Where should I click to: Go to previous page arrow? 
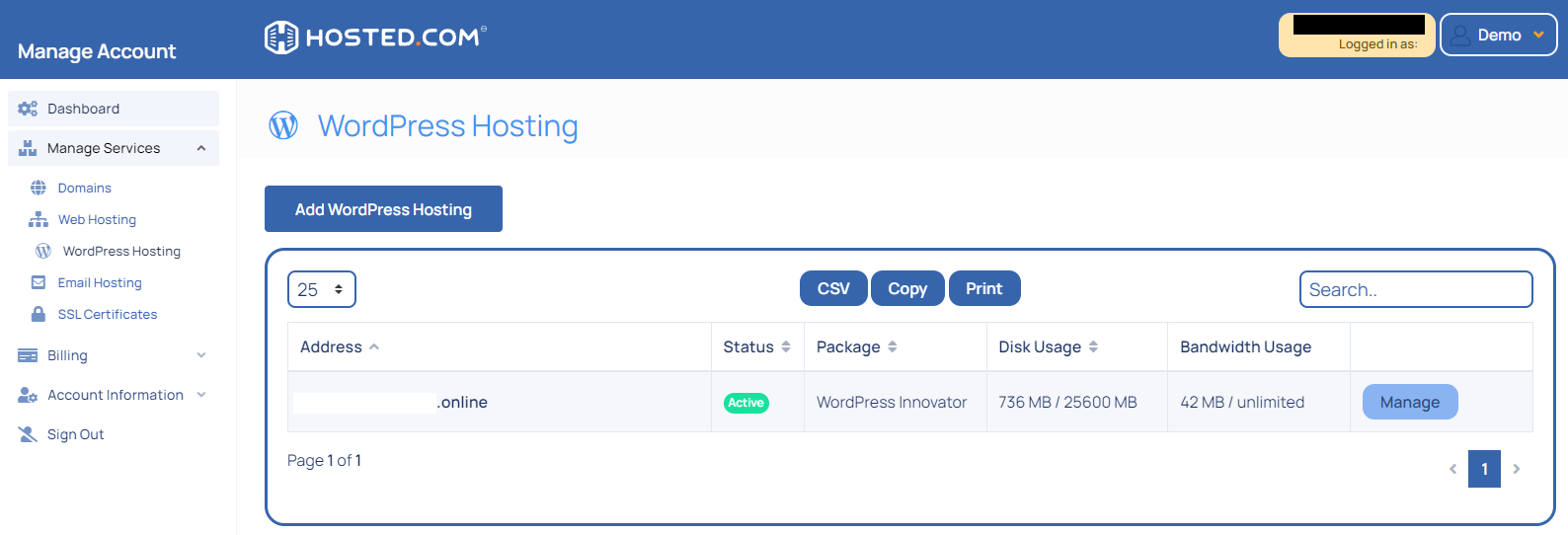1452,469
